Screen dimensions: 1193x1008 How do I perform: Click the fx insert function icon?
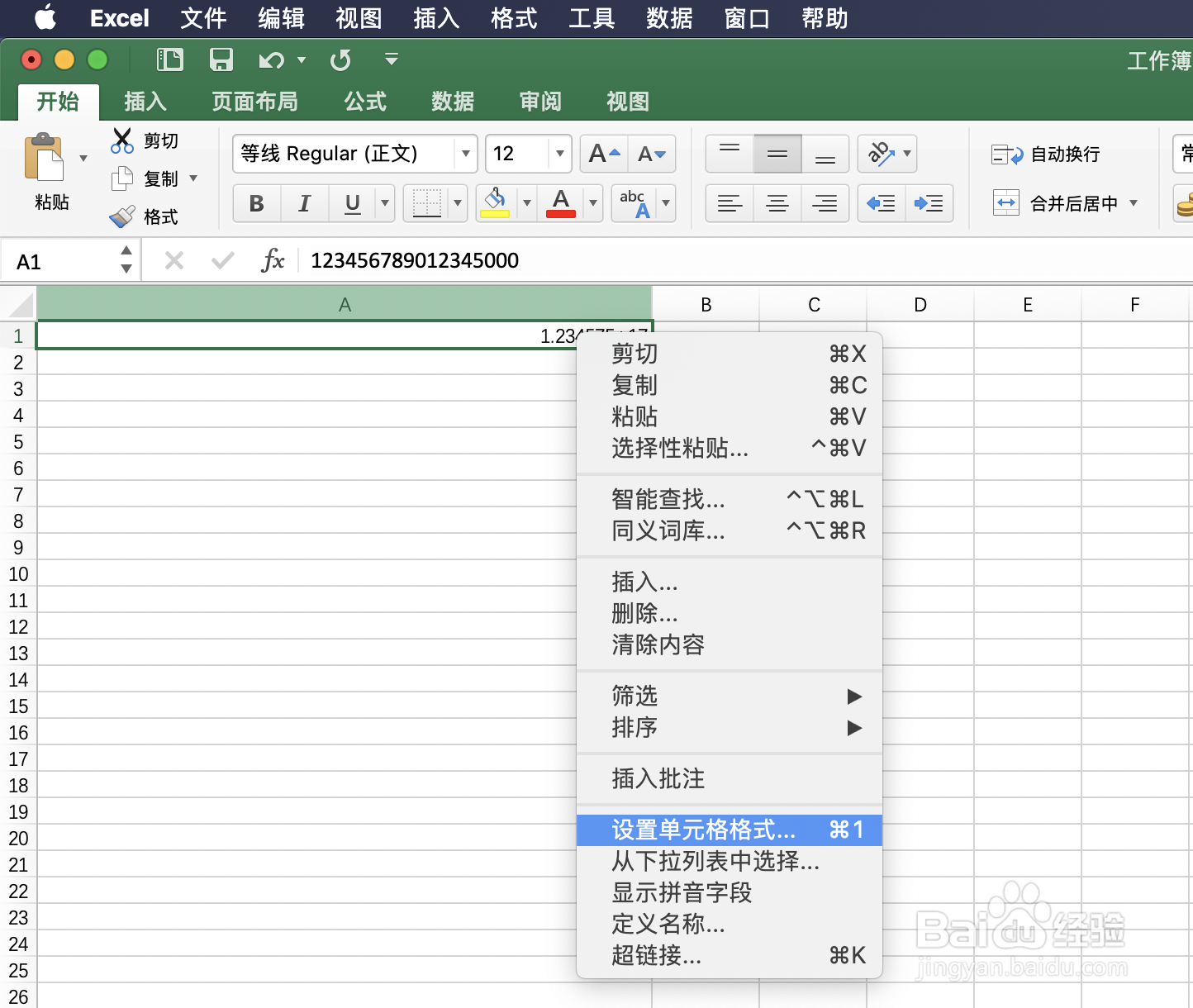(273, 261)
